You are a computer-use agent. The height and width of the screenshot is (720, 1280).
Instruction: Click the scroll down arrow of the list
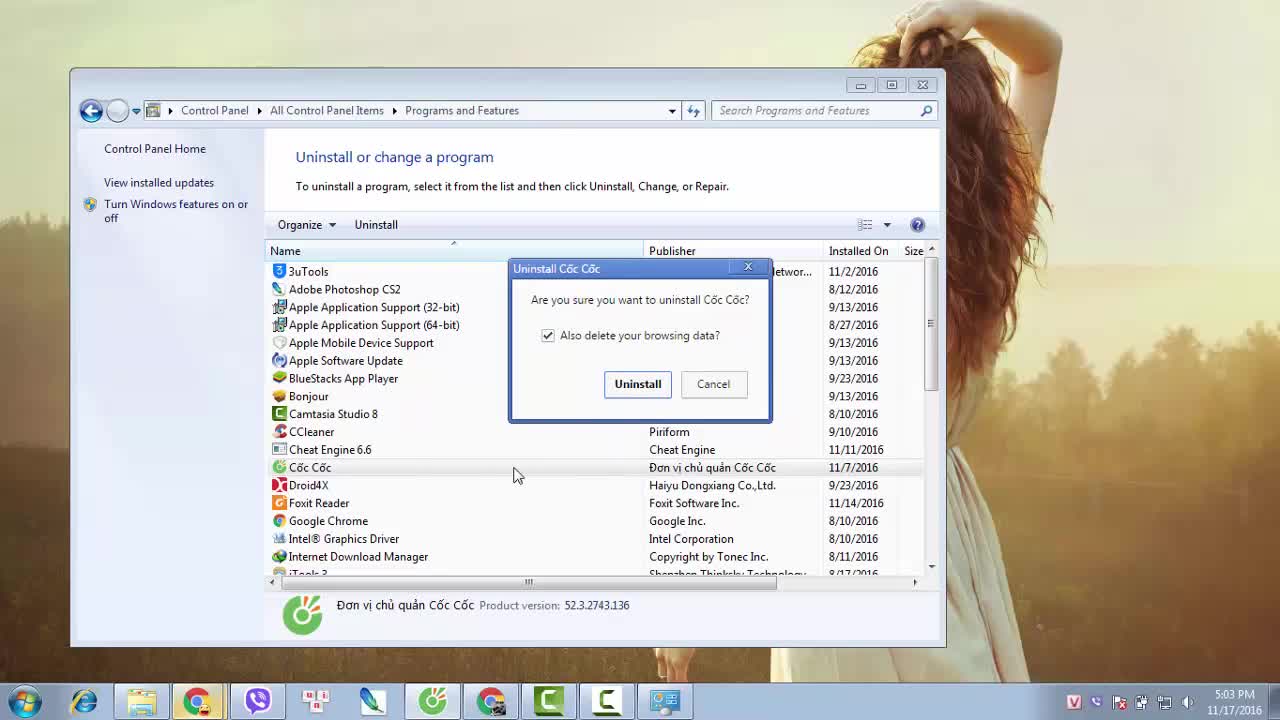931,567
